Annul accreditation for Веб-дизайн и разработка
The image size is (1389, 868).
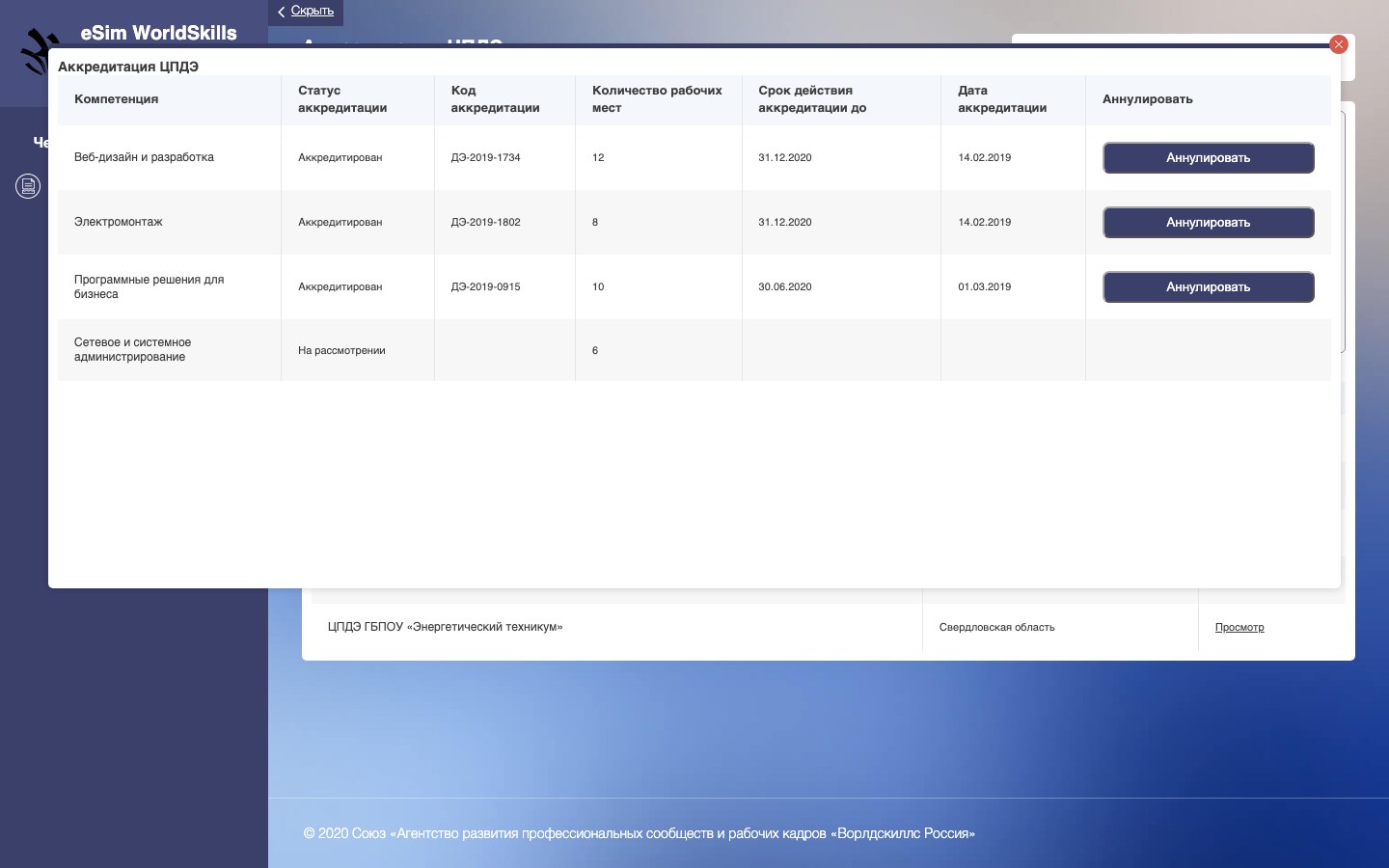tap(1208, 158)
